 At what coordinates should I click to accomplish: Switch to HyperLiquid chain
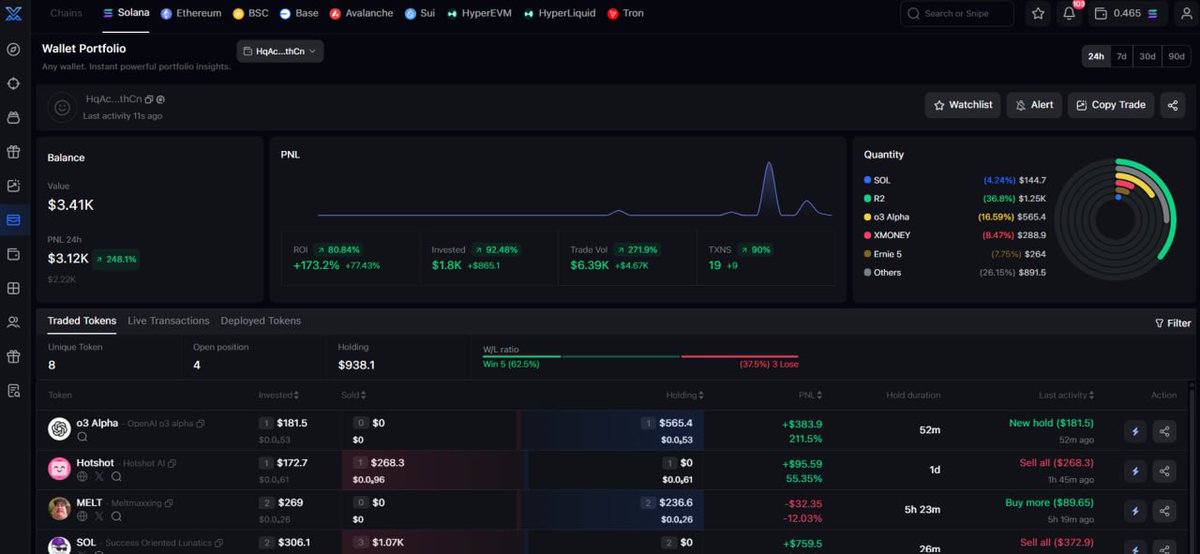(x=560, y=13)
